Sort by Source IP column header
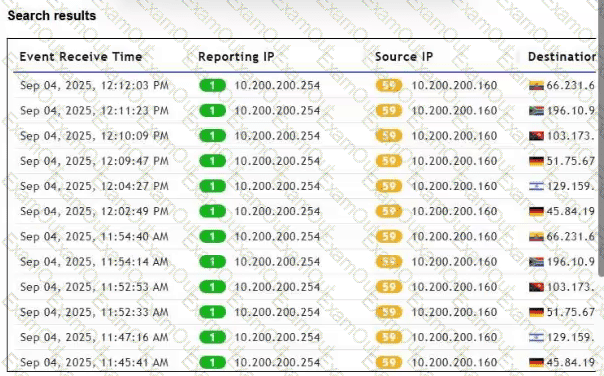 (x=404, y=57)
